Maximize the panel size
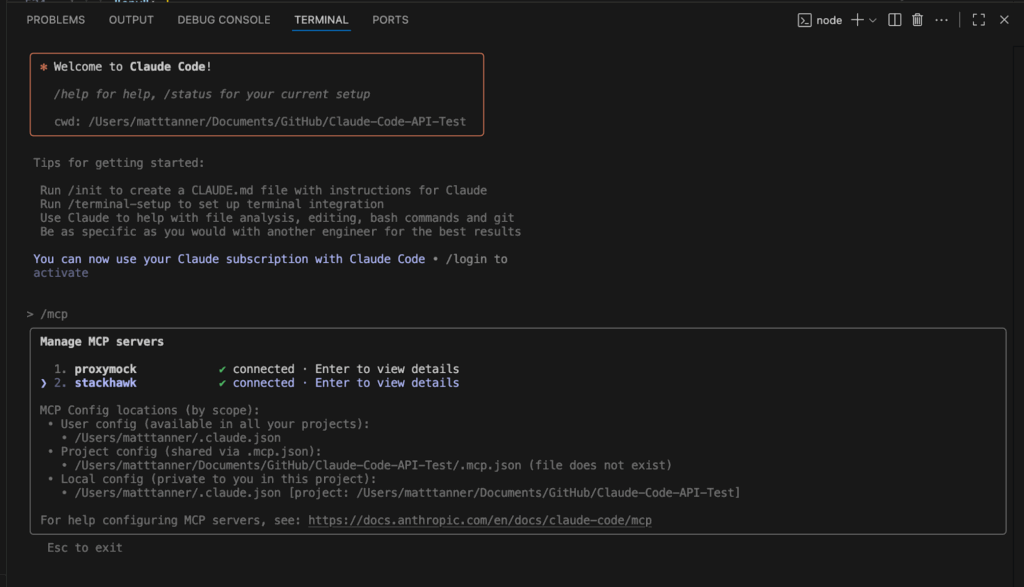The width and height of the screenshot is (1024, 587). click(979, 20)
